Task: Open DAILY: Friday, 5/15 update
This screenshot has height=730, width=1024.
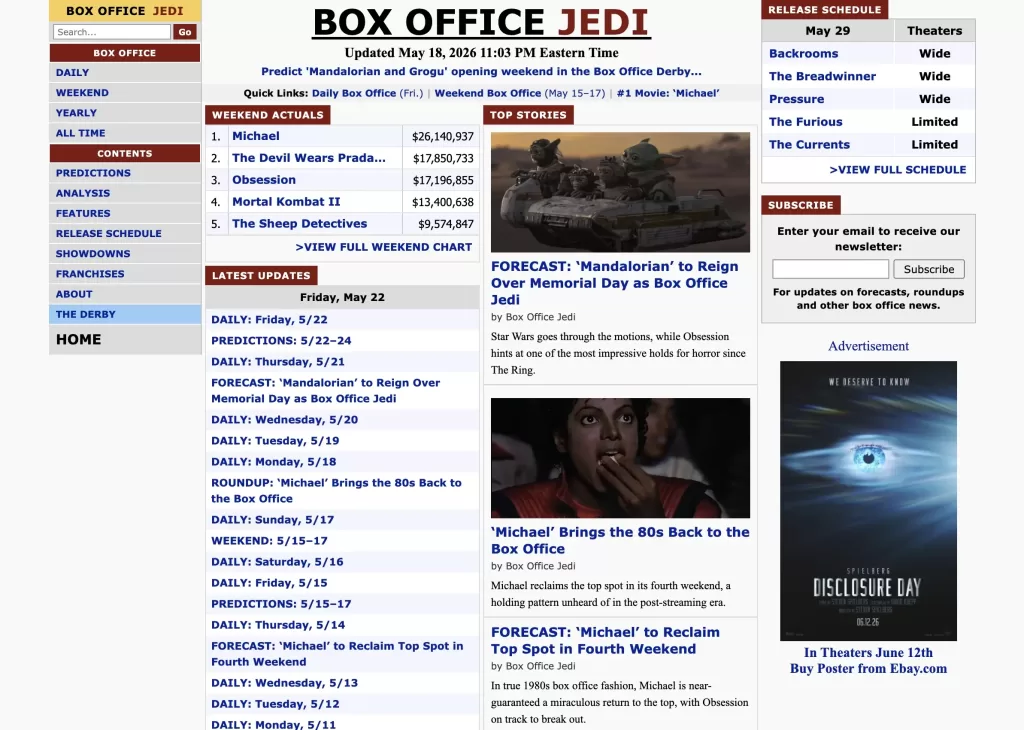Action: tap(269, 583)
